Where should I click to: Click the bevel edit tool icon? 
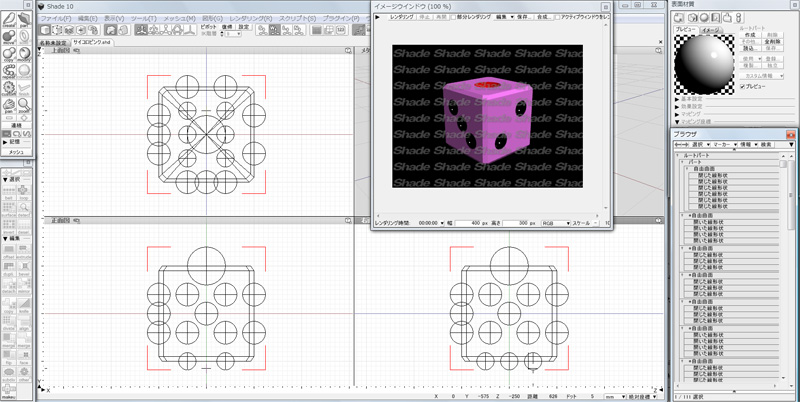(x=24, y=269)
